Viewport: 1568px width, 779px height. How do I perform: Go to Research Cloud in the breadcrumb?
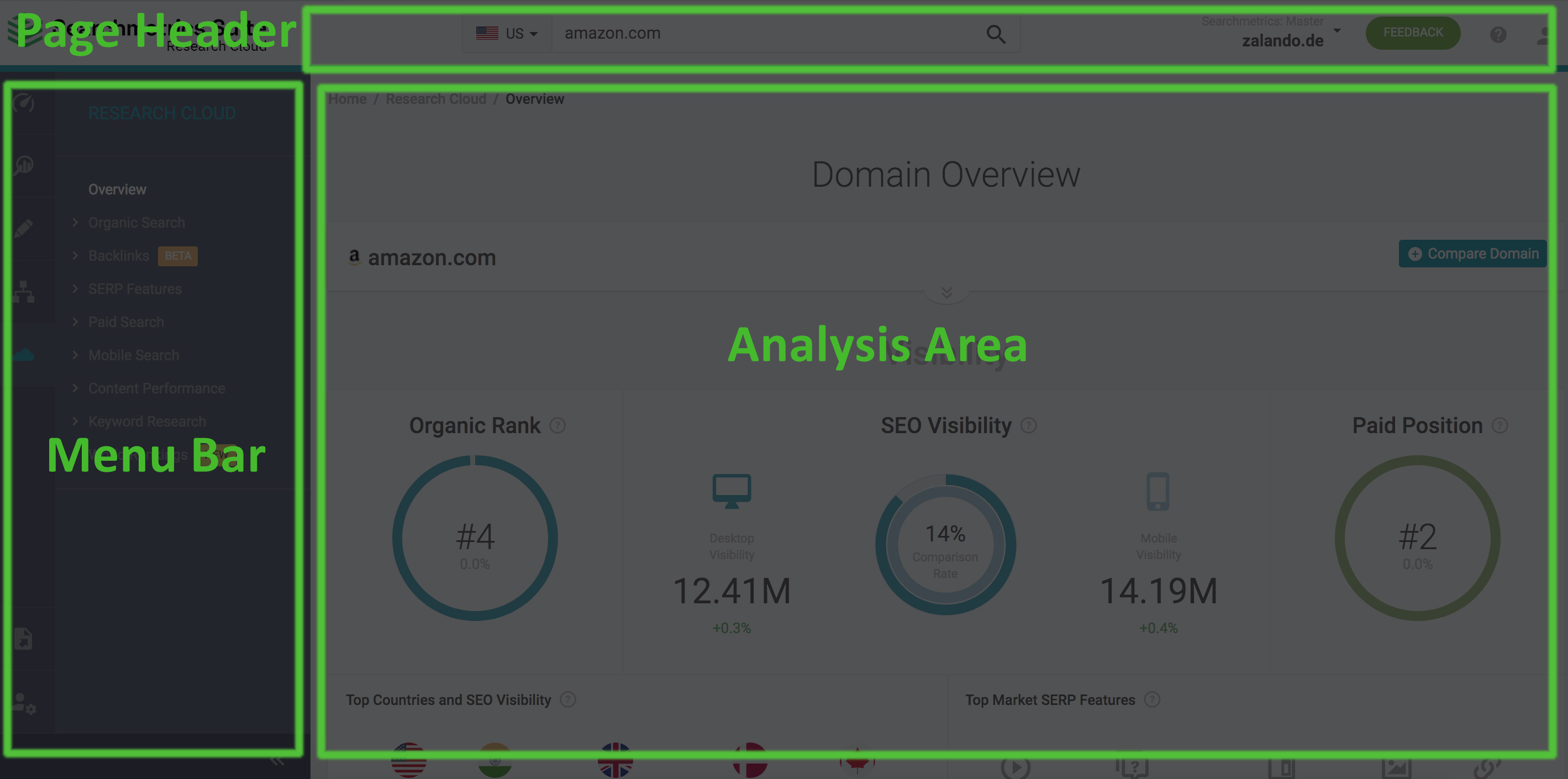(436, 99)
